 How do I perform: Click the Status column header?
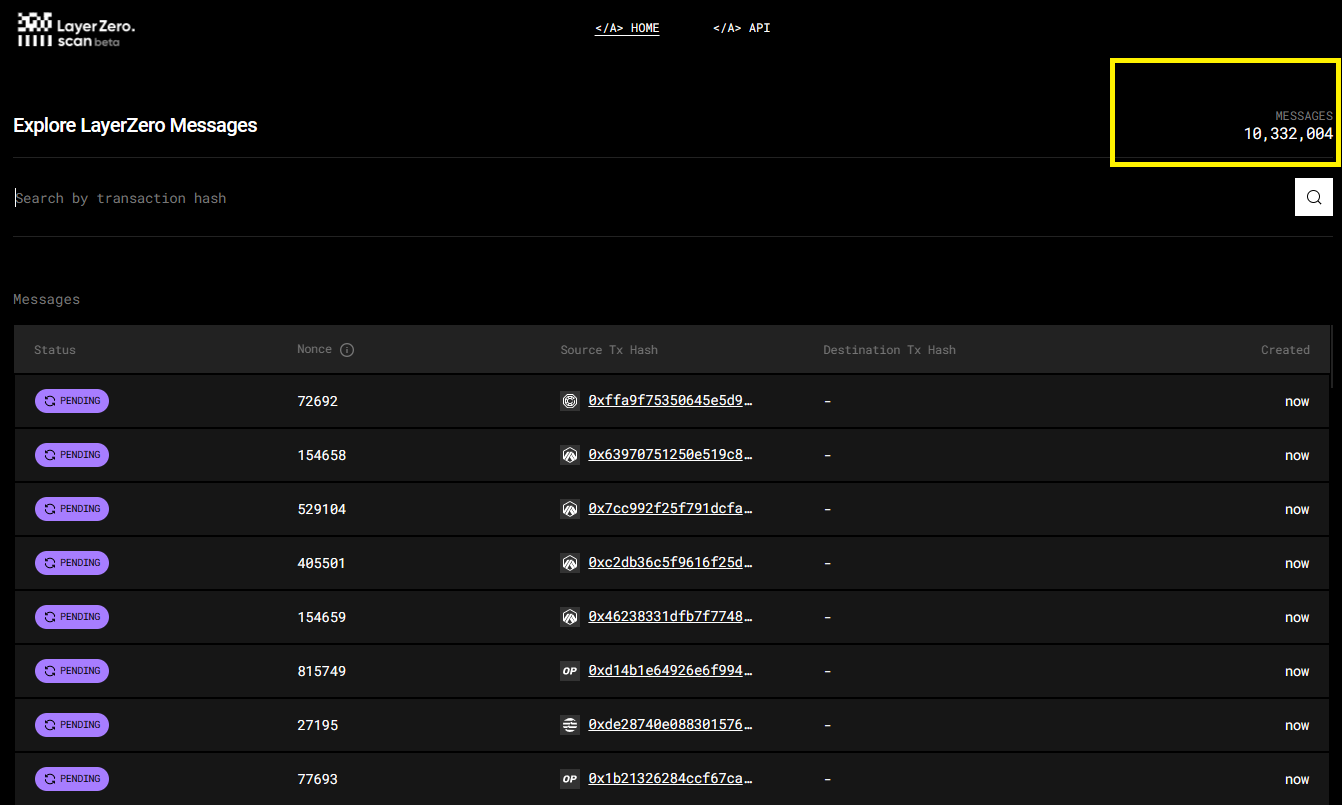tap(55, 350)
